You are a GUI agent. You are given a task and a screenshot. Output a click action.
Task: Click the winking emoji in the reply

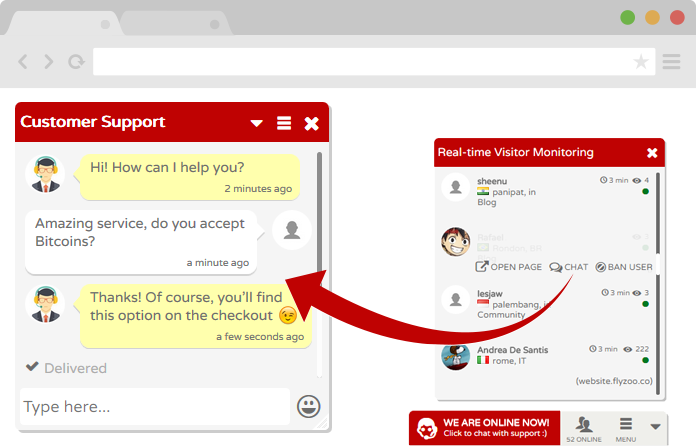pyautogui.click(x=288, y=315)
